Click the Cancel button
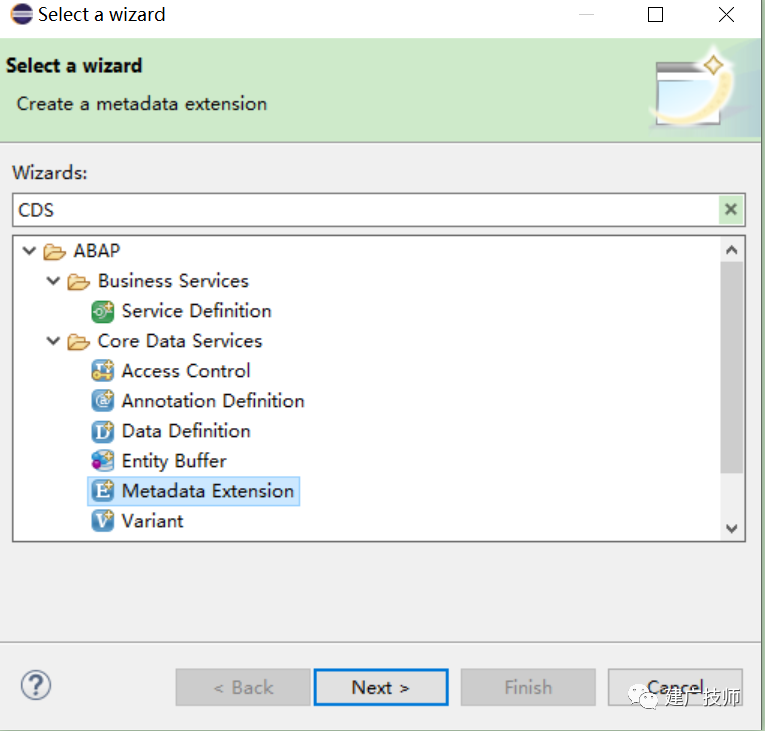765x731 pixels. click(x=675, y=687)
